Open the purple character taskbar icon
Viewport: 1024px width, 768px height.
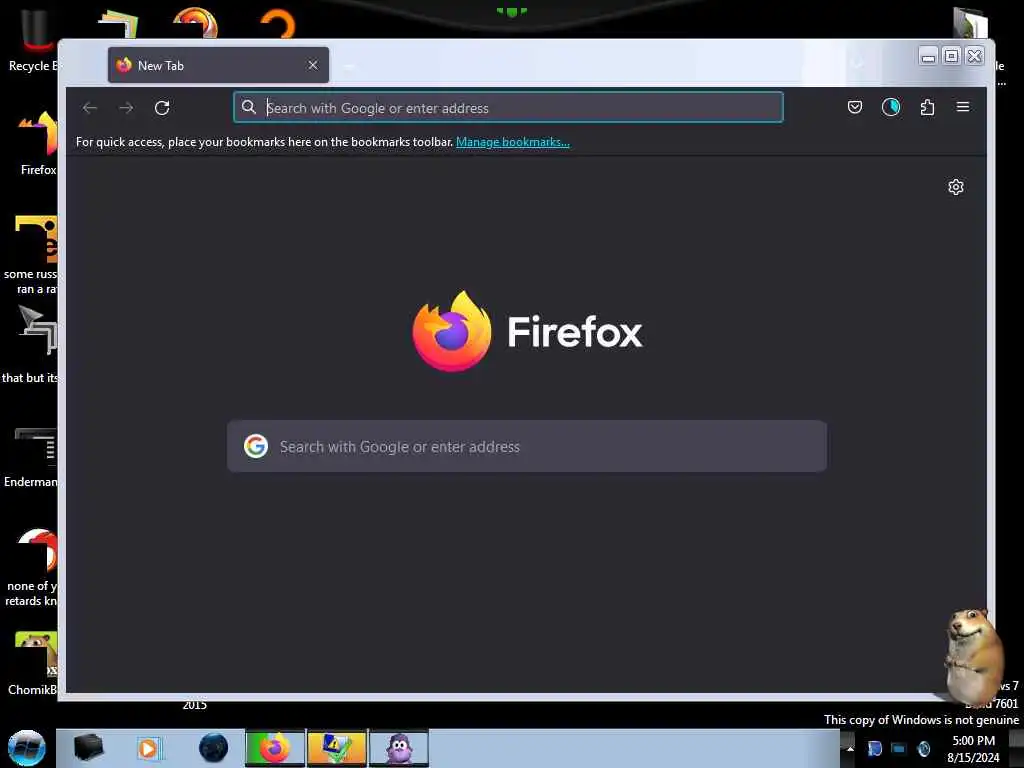pos(399,748)
